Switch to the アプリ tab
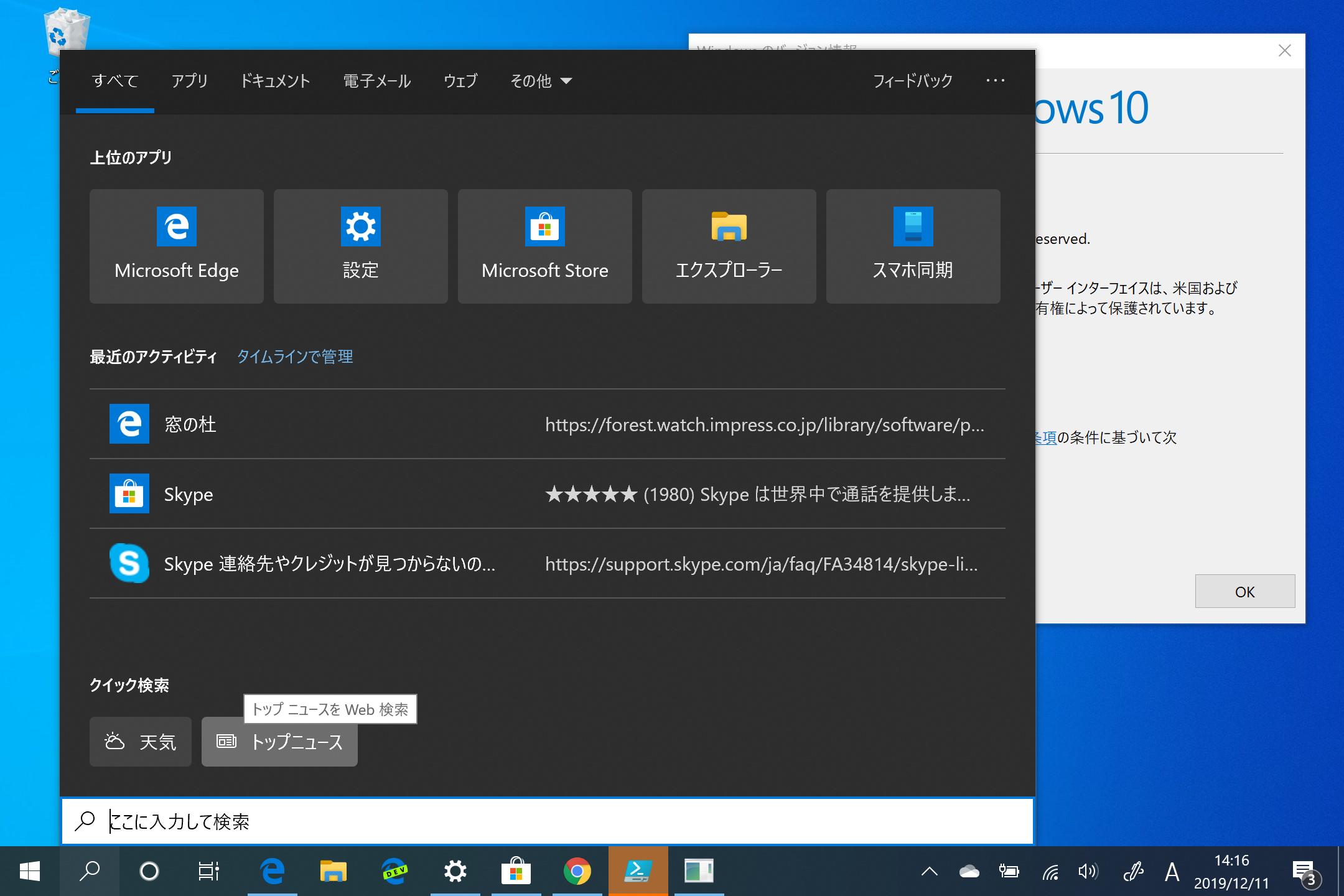The width and height of the screenshot is (1344, 896). [x=189, y=80]
